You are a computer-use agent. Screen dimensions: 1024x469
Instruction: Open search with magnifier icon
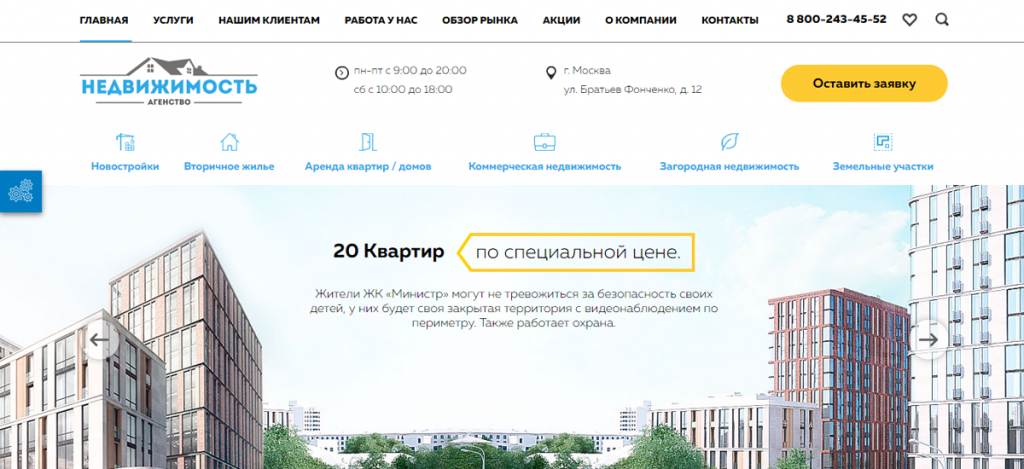point(942,20)
